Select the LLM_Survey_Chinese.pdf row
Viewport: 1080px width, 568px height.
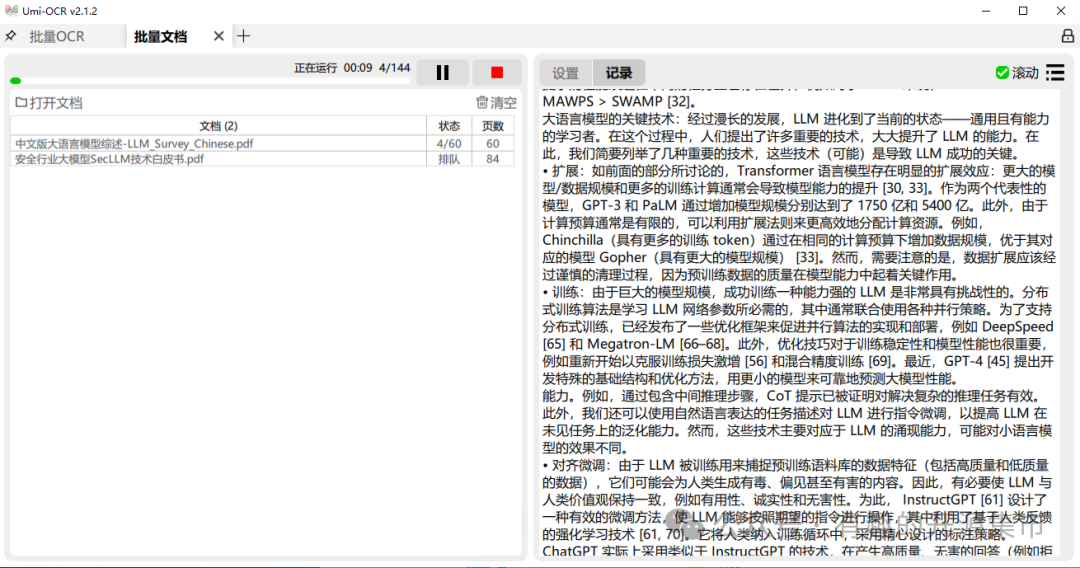(134, 143)
